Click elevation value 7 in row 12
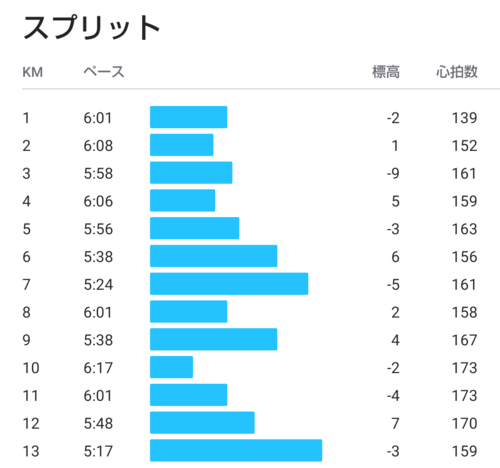The width and height of the screenshot is (500, 468). [x=395, y=423]
